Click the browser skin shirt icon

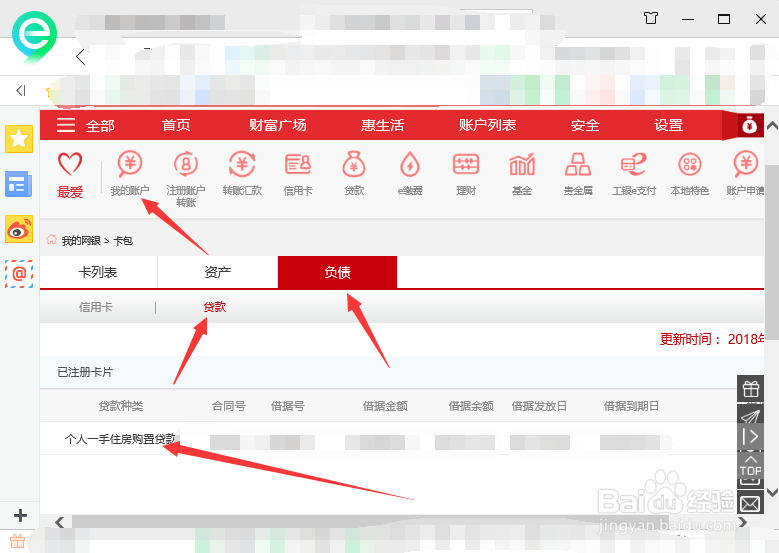coord(651,18)
